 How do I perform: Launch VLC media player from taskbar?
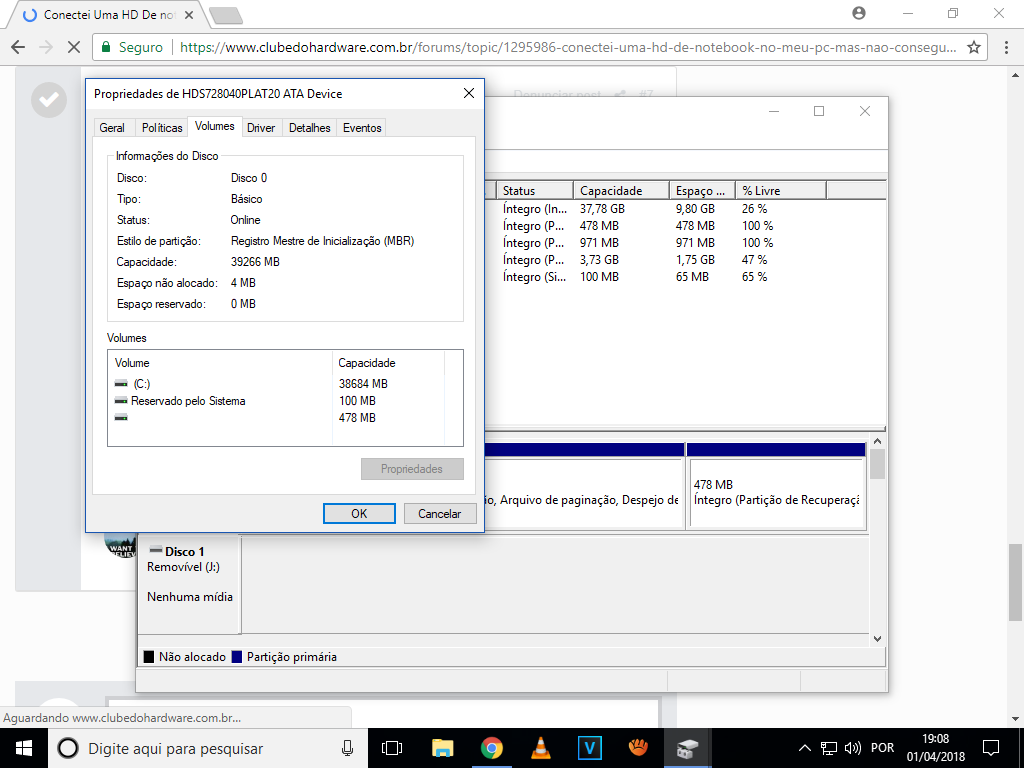(540, 748)
